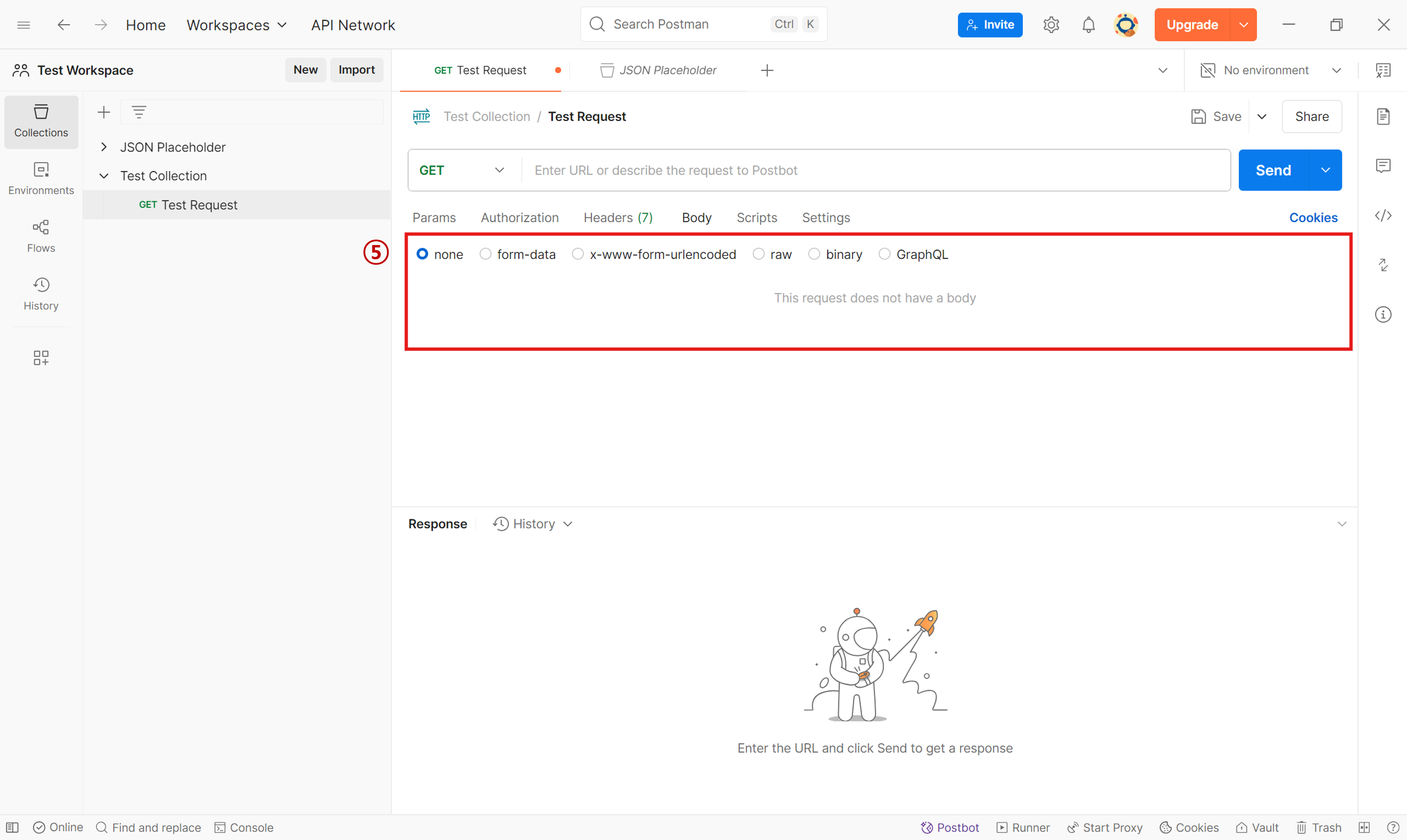The height and width of the screenshot is (840, 1407).
Task: Collapse the Response pane chevron
Action: pos(1342,524)
